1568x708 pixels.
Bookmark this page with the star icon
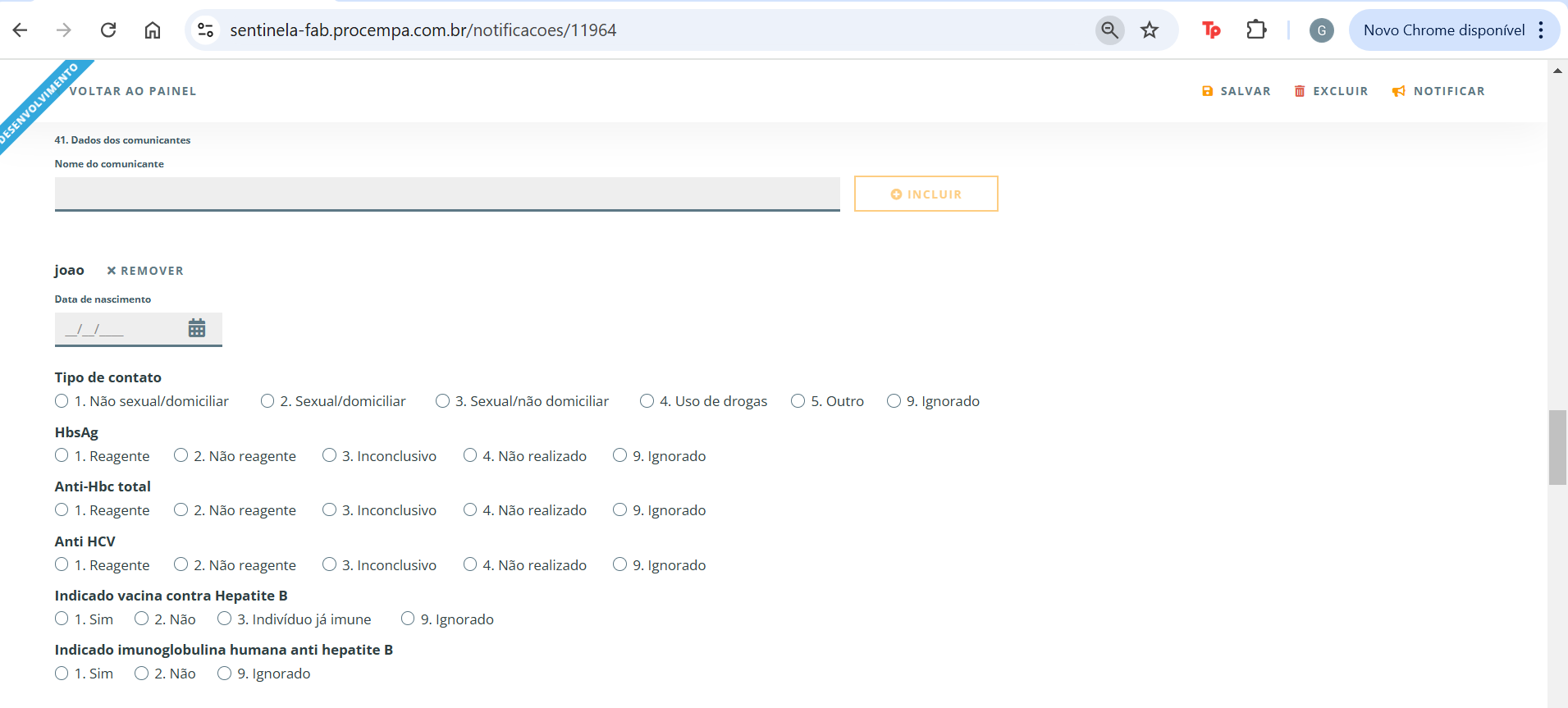point(1150,30)
